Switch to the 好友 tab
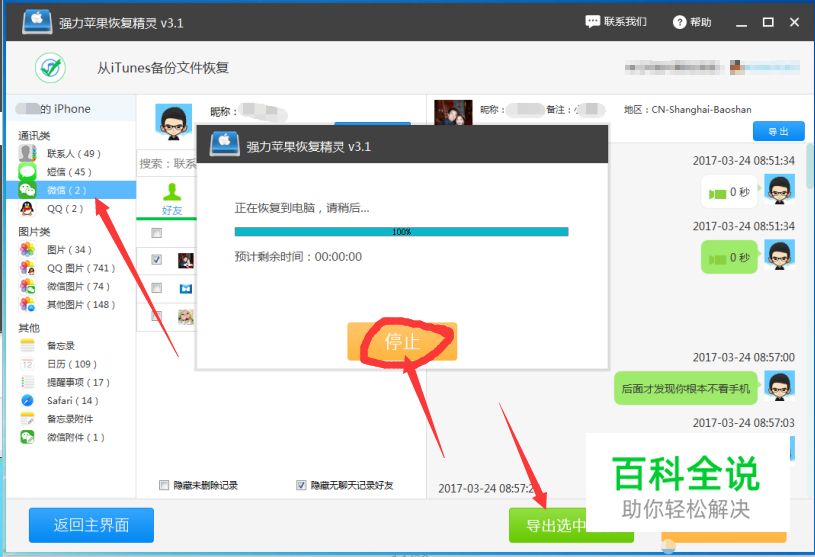Screen dimensions: 815x557 (x=172, y=200)
